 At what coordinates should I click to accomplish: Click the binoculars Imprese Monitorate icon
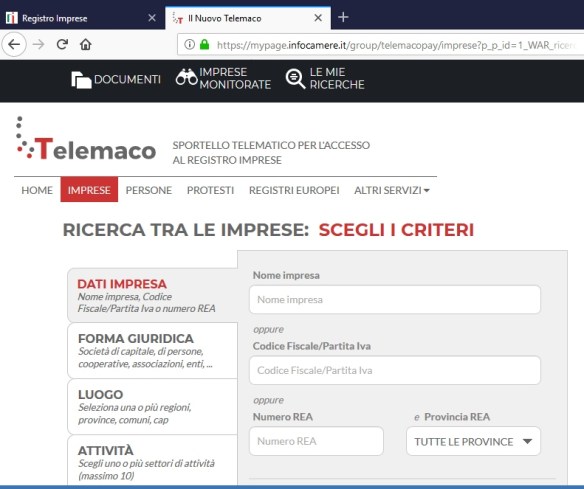[186, 77]
